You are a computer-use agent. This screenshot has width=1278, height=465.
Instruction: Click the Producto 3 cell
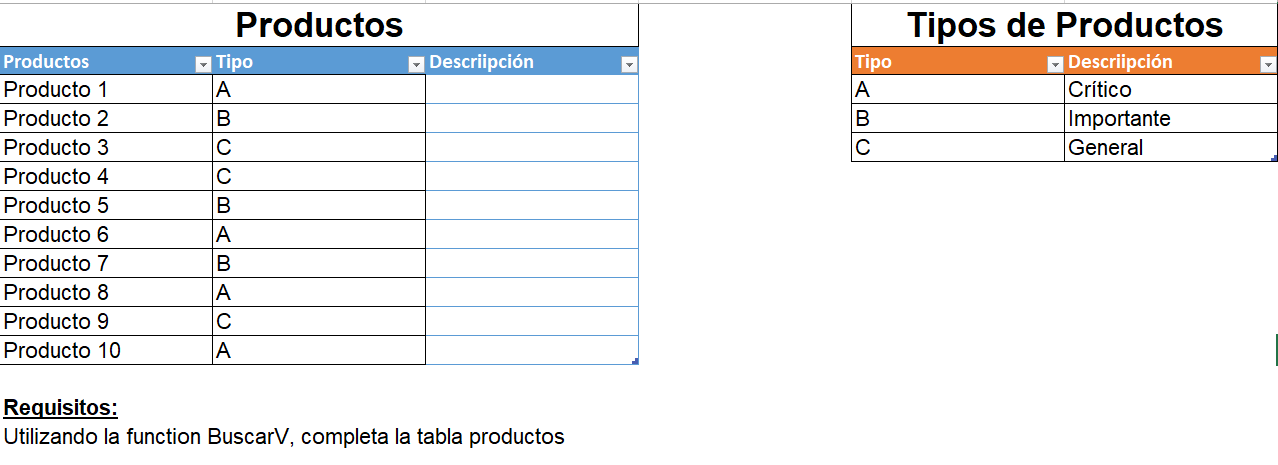107,147
